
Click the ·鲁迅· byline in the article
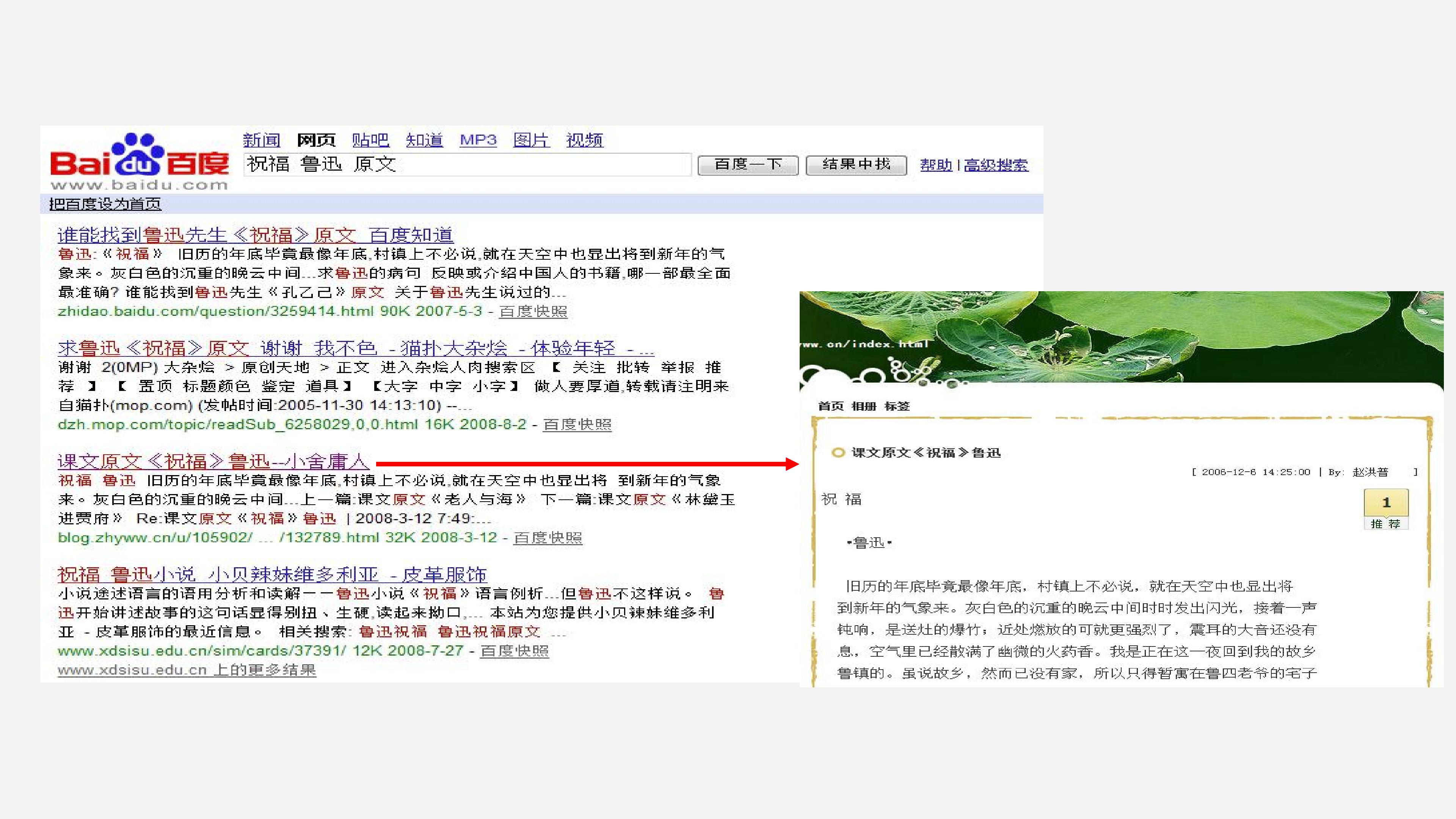coord(869,543)
